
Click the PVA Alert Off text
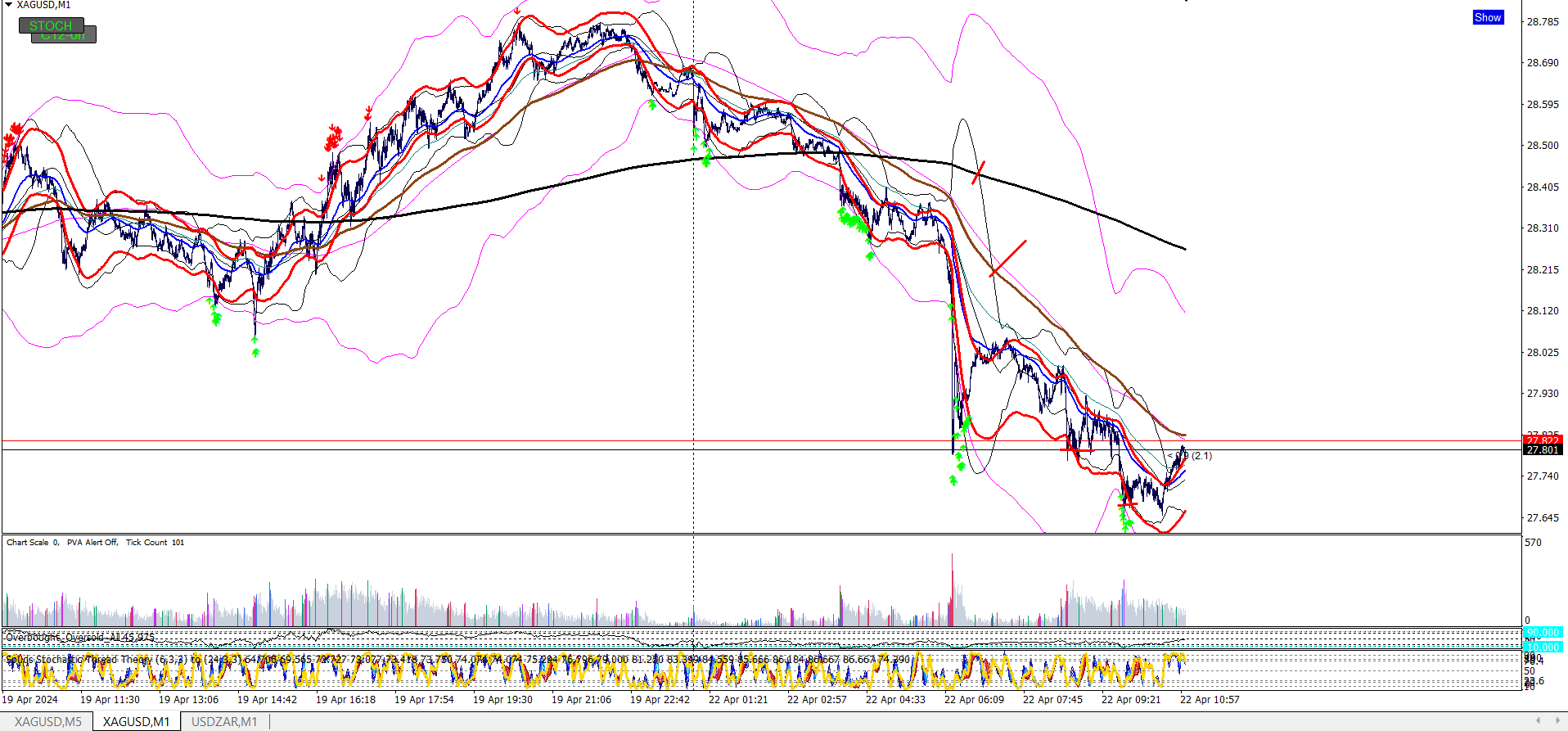[92, 542]
